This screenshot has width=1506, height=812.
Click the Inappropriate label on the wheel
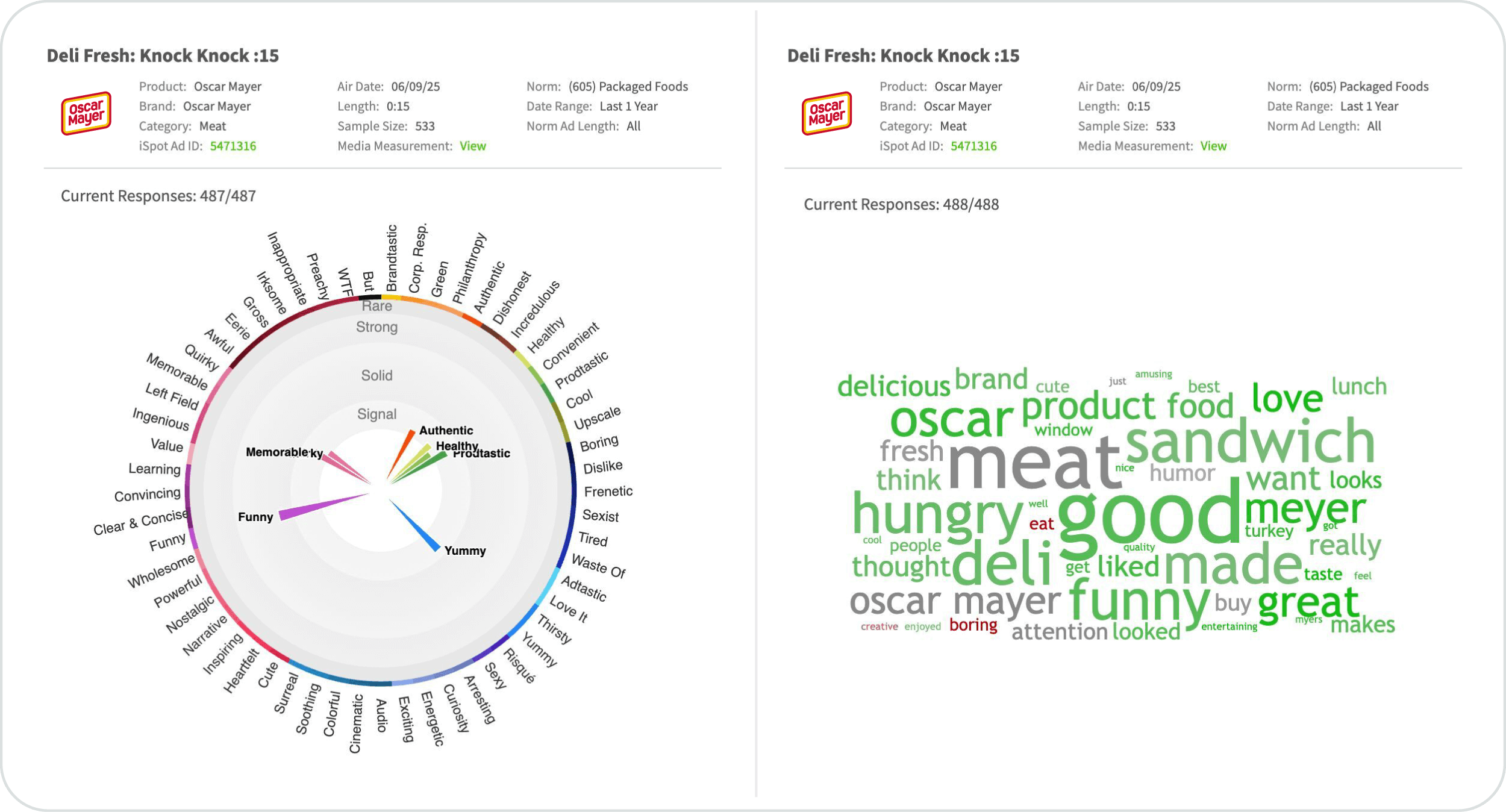point(287,268)
